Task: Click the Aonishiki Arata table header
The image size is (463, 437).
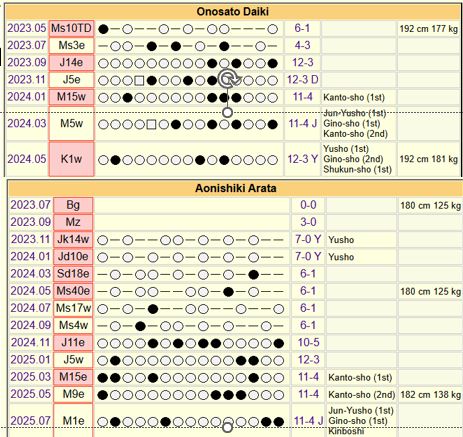Action: 236,188
